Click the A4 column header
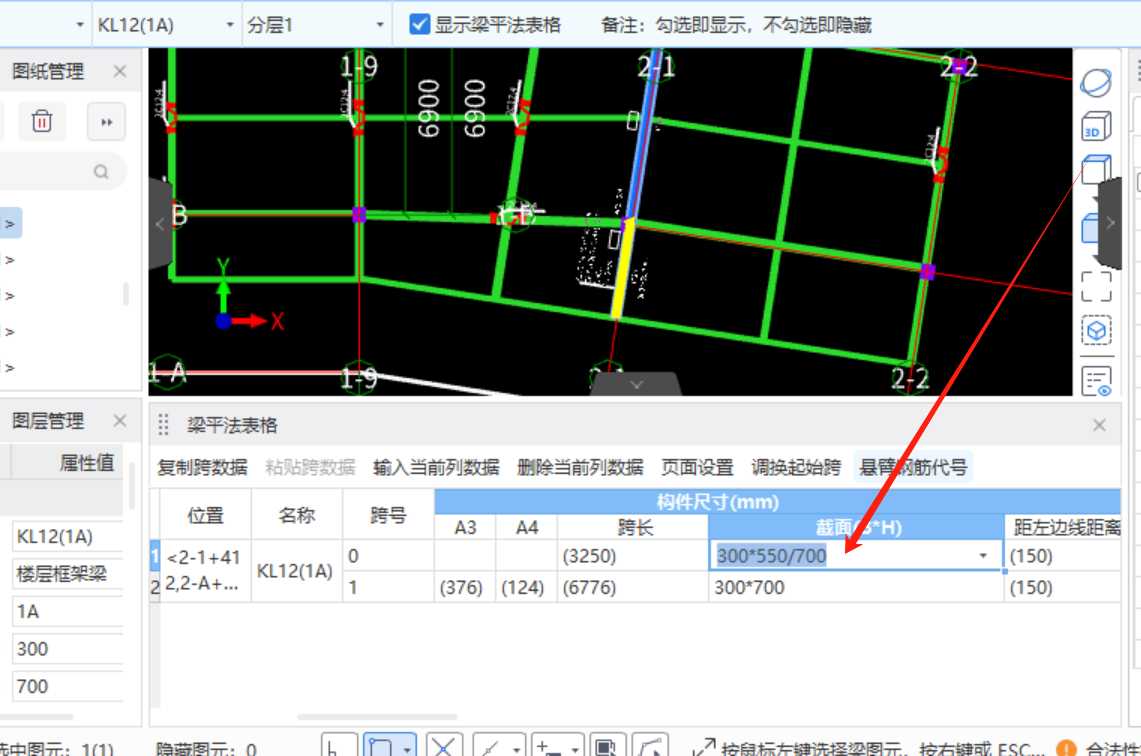This screenshot has width=1141, height=756. click(x=527, y=527)
